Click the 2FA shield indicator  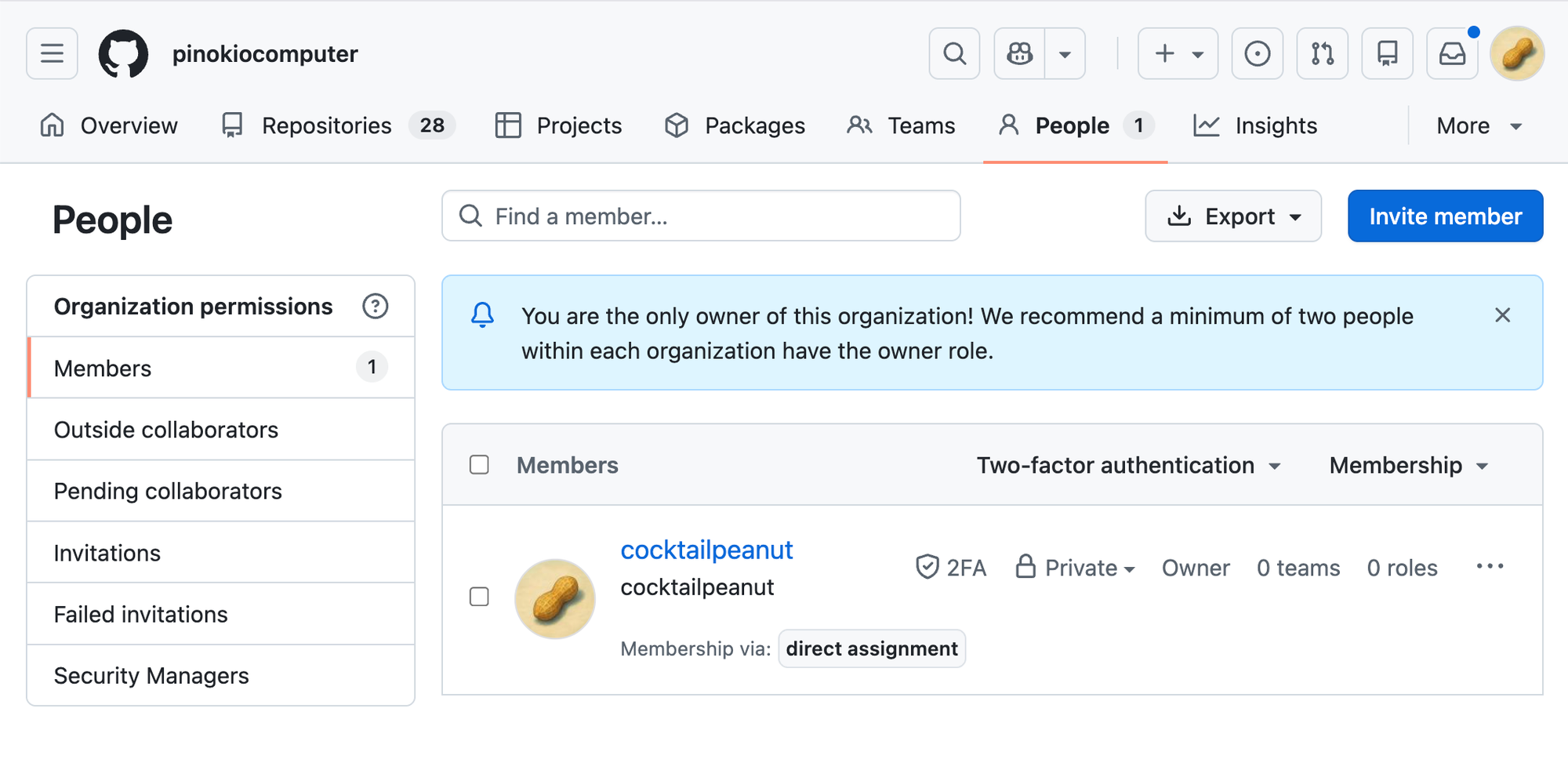(950, 567)
